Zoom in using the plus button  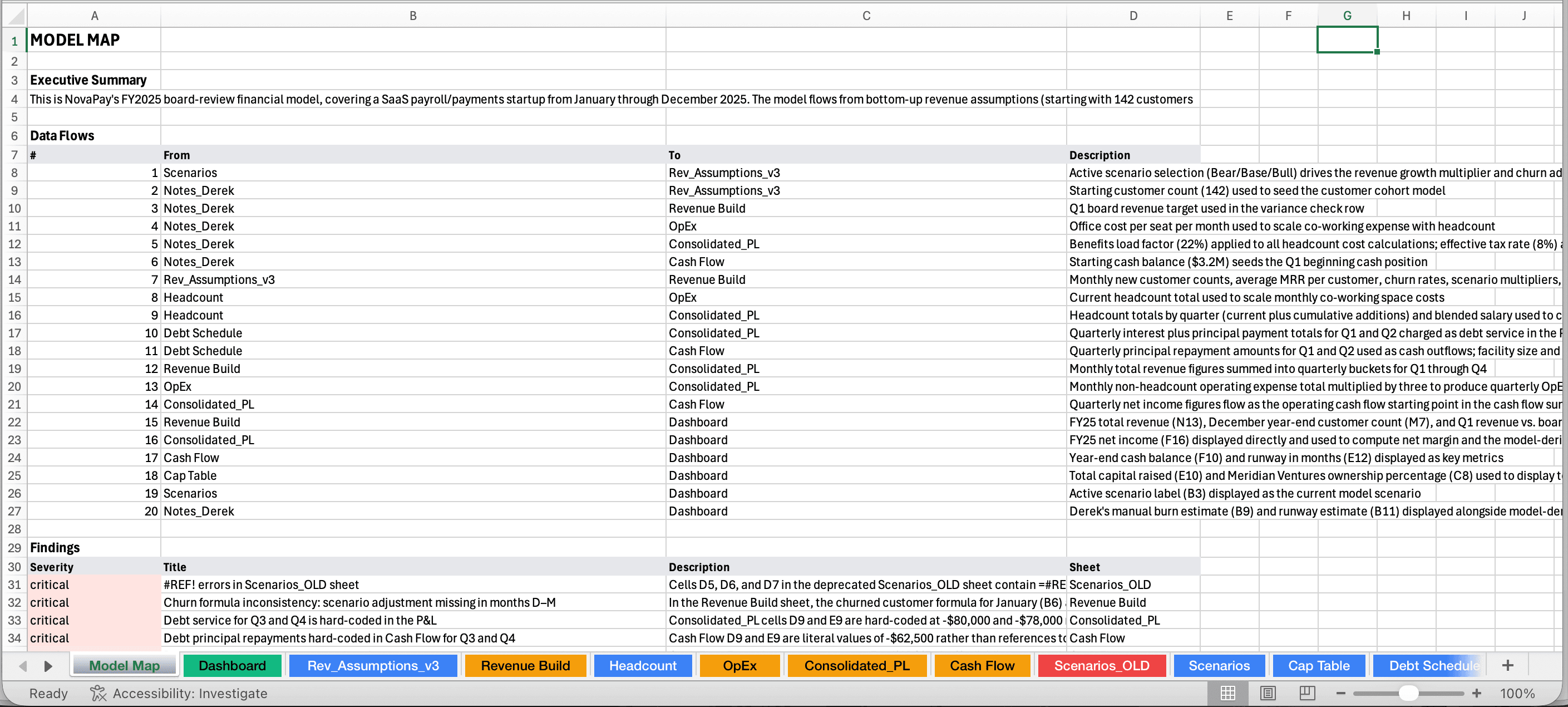click(1477, 693)
